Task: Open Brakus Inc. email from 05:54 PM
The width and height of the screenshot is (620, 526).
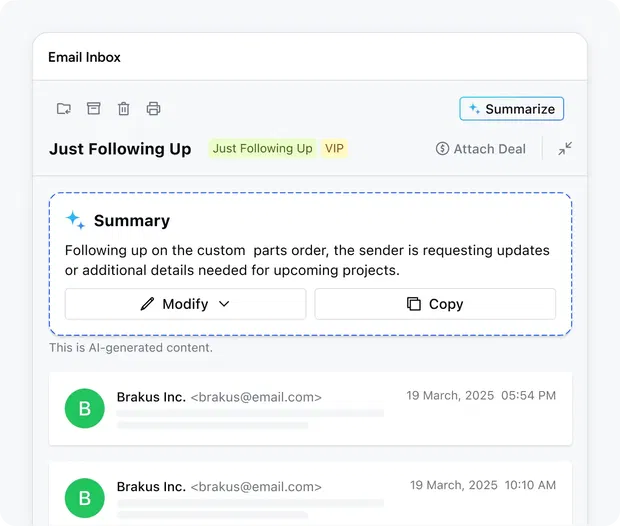Action: point(310,409)
